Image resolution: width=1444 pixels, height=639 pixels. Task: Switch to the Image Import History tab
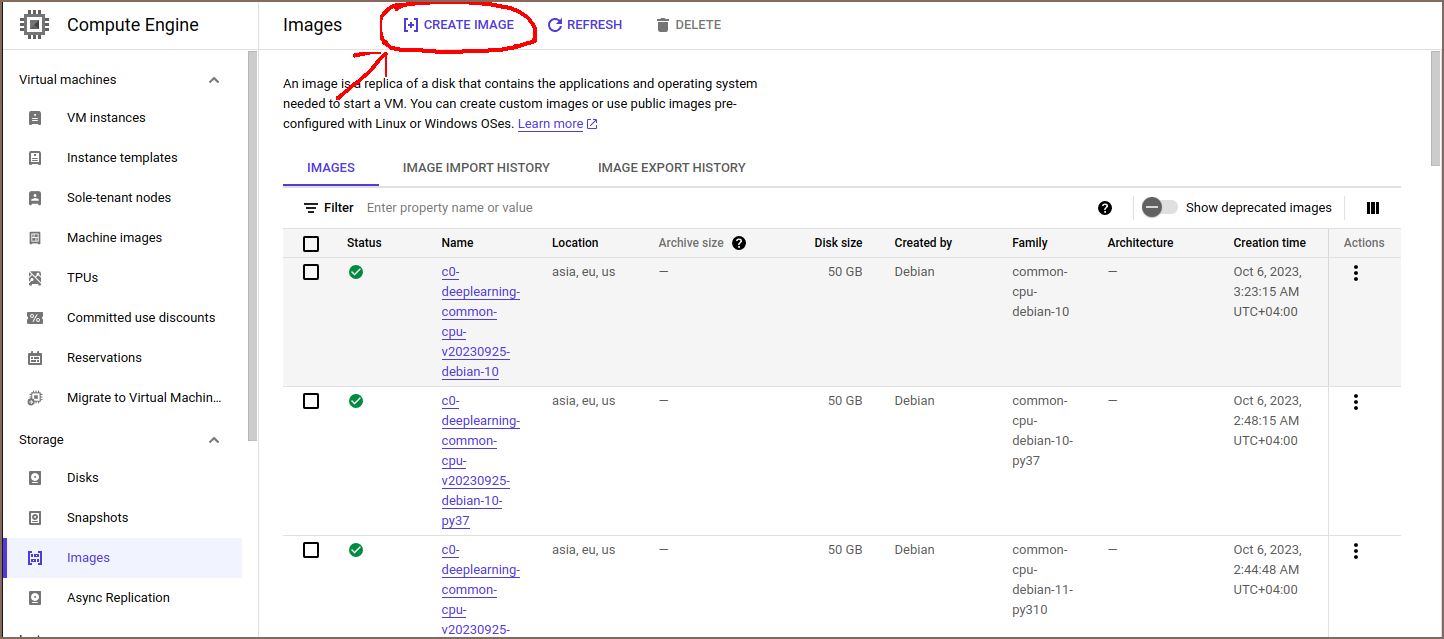pyautogui.click(x=476, y=168)
